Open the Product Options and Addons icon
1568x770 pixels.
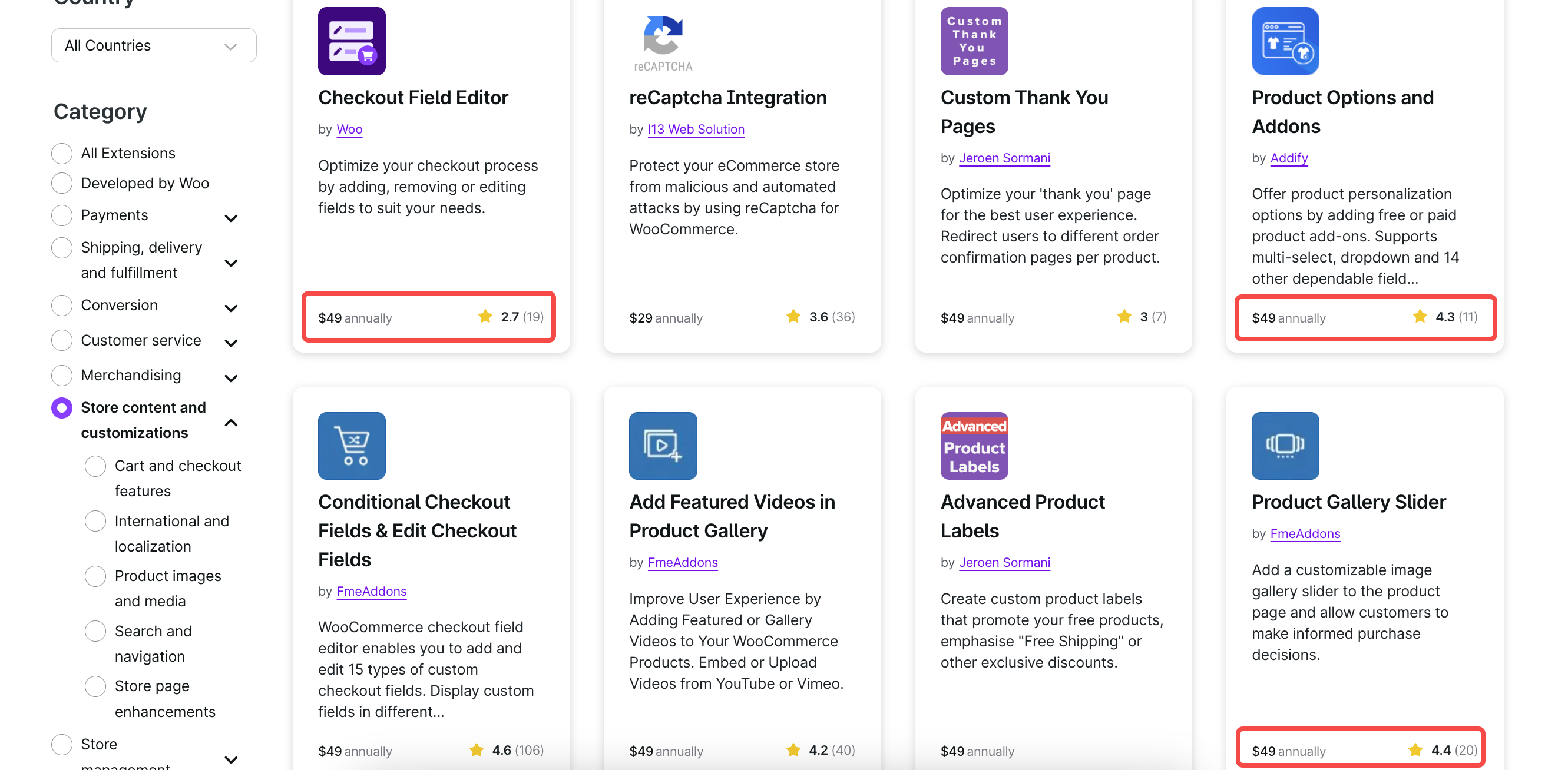[1285, 41]
